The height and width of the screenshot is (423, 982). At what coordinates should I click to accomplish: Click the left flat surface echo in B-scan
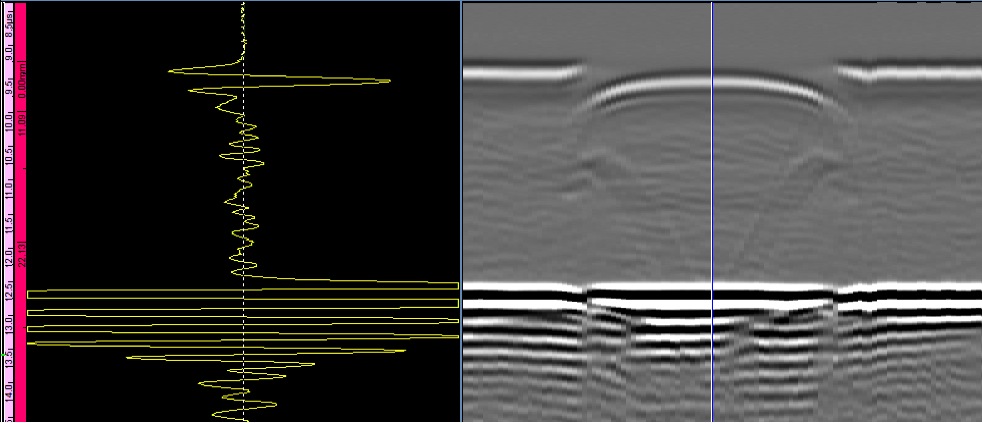pyautogui.click(x=520, y=72)
